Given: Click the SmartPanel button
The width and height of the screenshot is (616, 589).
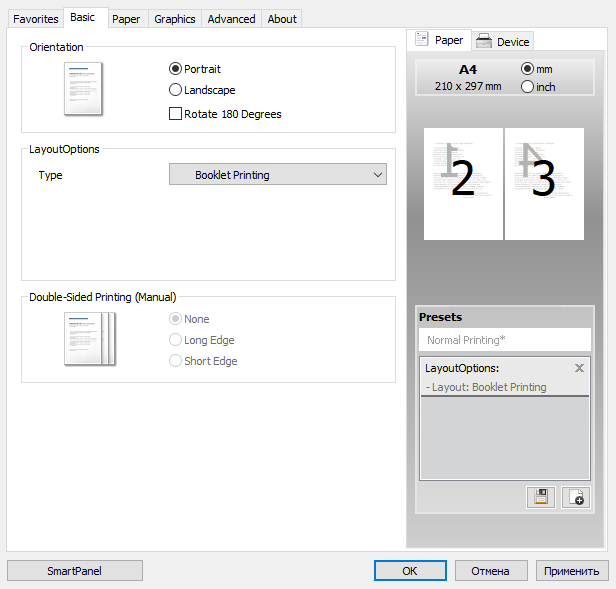Looking at the screenshot, I should coord(75,571).
